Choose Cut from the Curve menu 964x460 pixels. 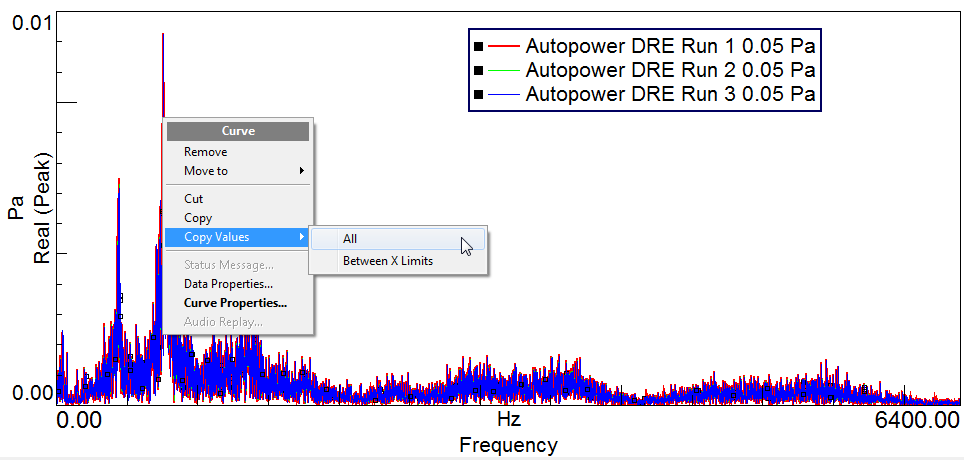(193, 199)
